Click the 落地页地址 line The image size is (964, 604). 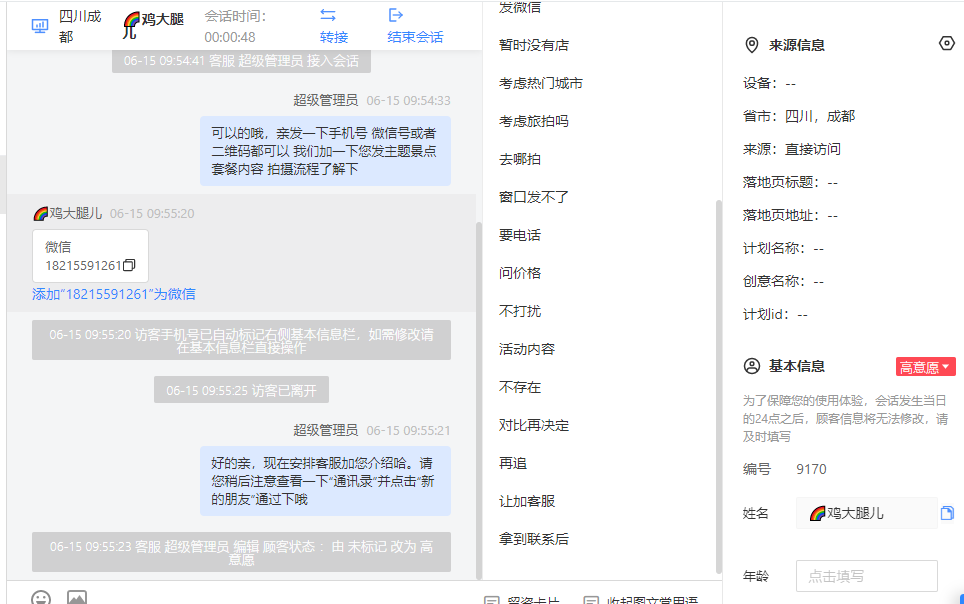click(x=790, y=215)
